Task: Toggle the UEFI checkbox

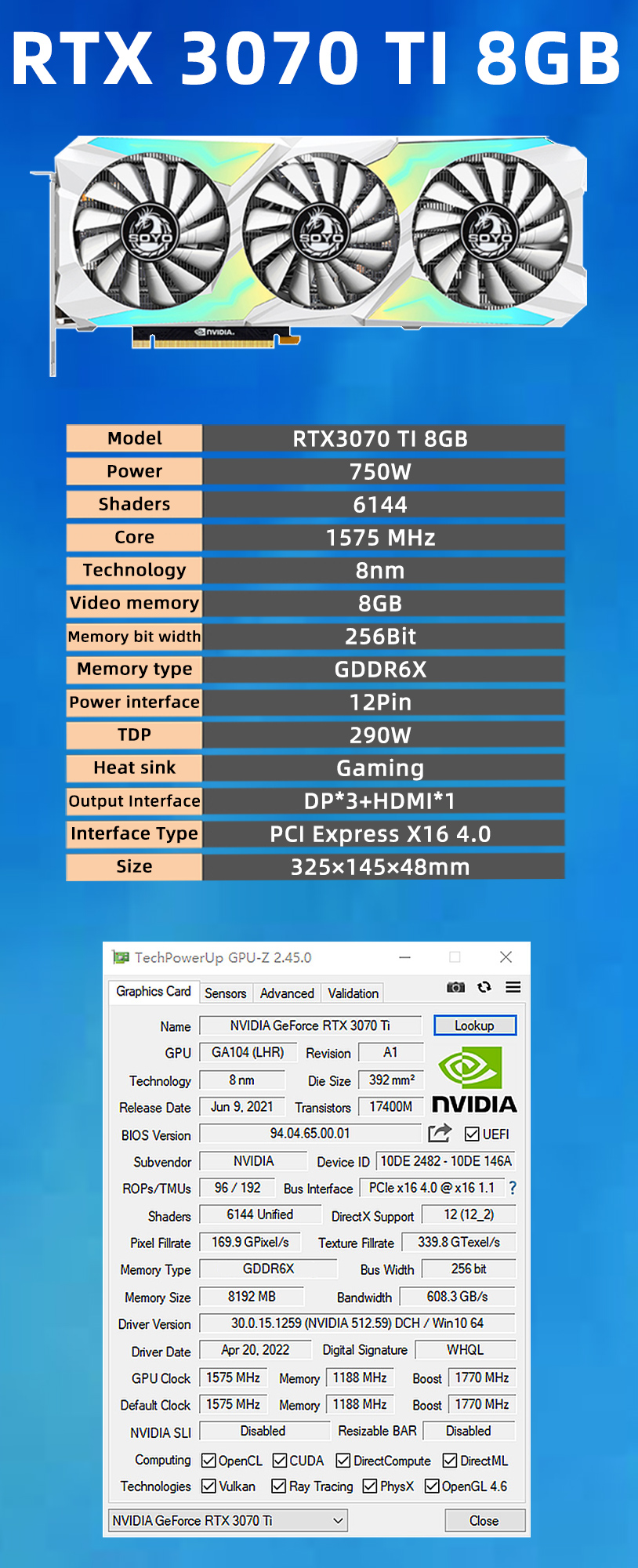Action: [x=472, y=1134]
